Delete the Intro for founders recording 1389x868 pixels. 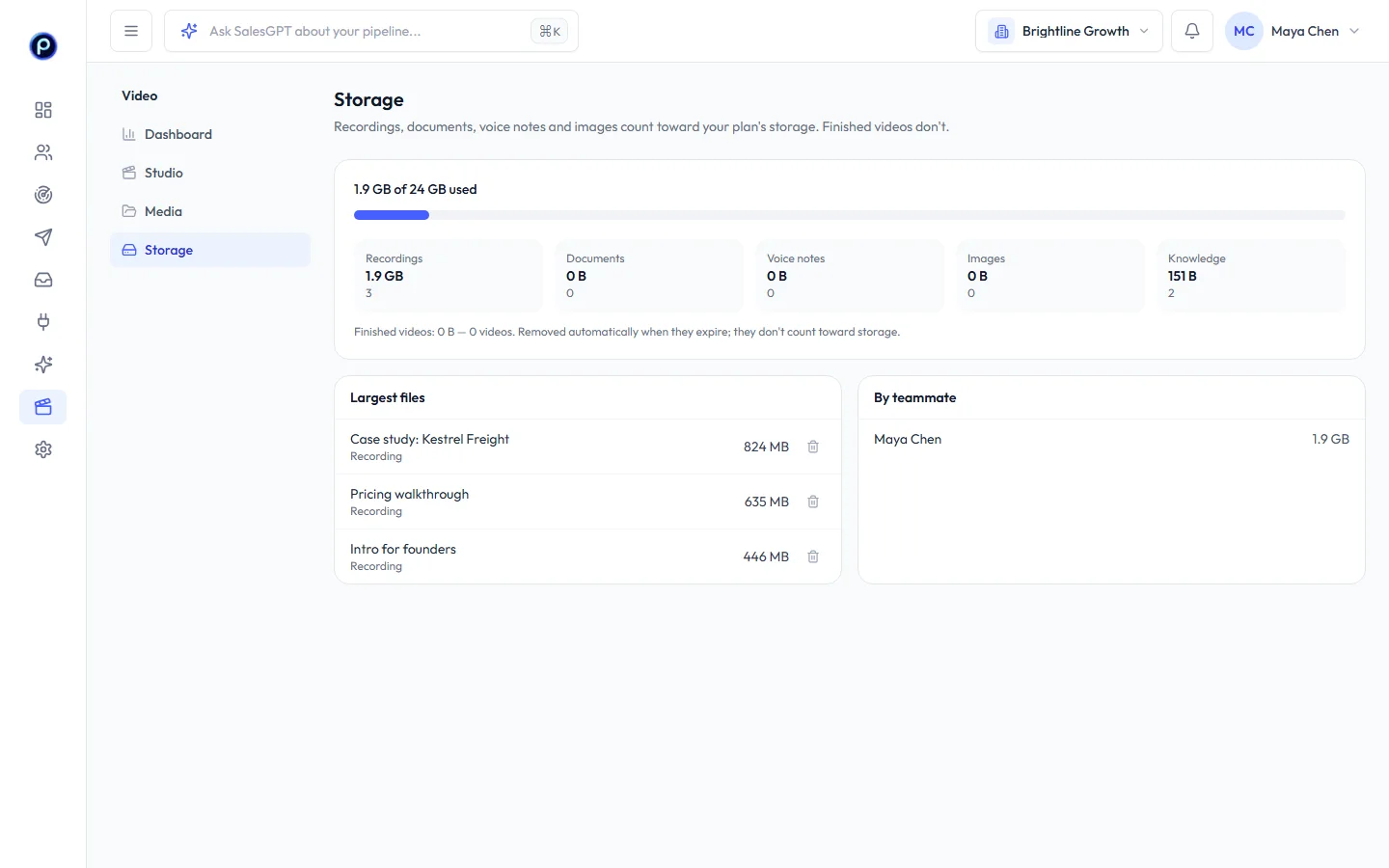click(x=813, y=556)
